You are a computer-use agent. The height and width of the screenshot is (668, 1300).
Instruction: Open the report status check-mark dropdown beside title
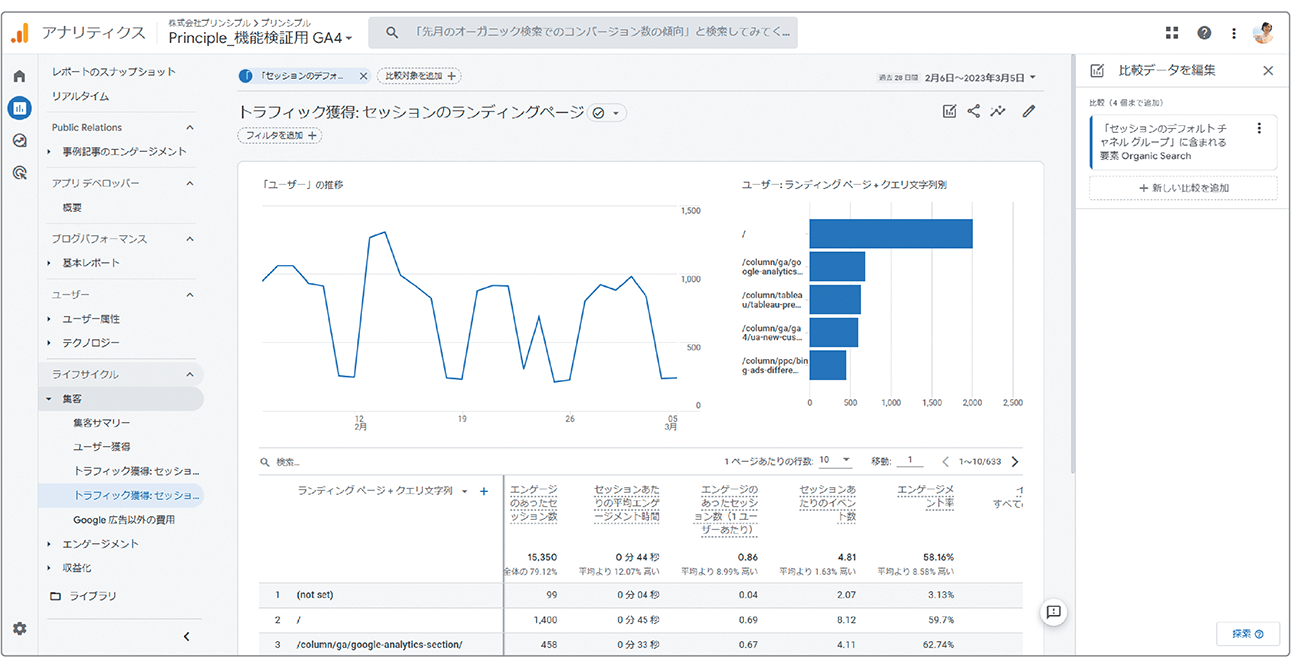tap(607, 113)
